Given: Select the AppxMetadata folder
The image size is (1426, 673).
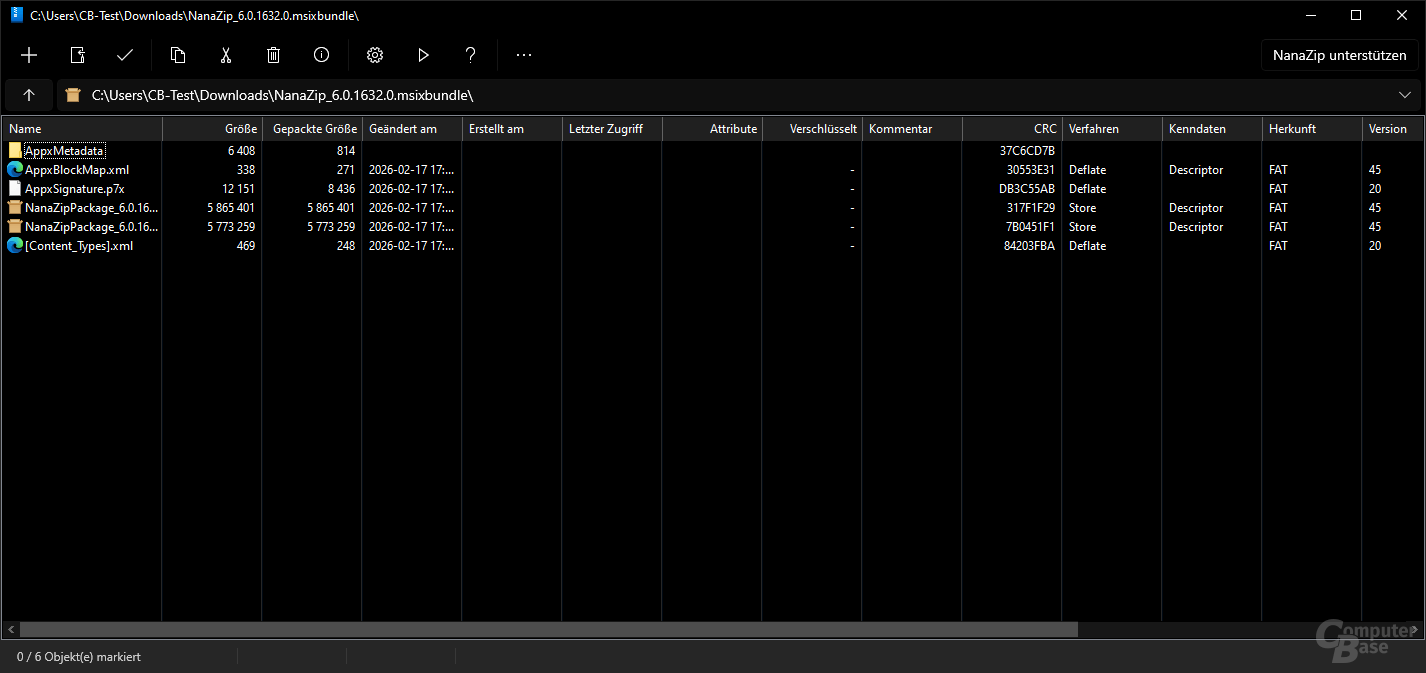Looking at the screenshot, I should [64, 151].
